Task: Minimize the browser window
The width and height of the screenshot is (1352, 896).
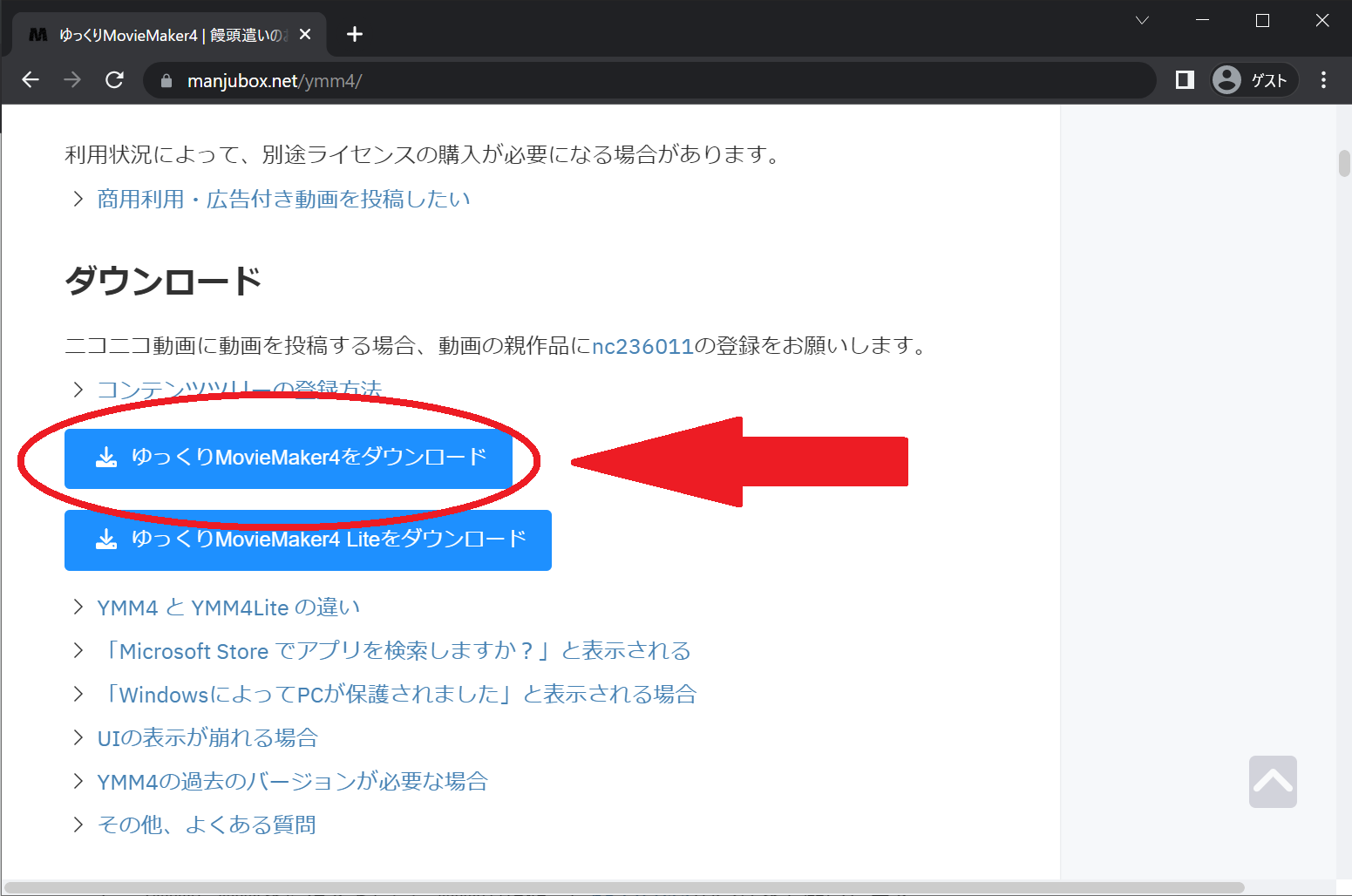Action: pos(1202,21)
